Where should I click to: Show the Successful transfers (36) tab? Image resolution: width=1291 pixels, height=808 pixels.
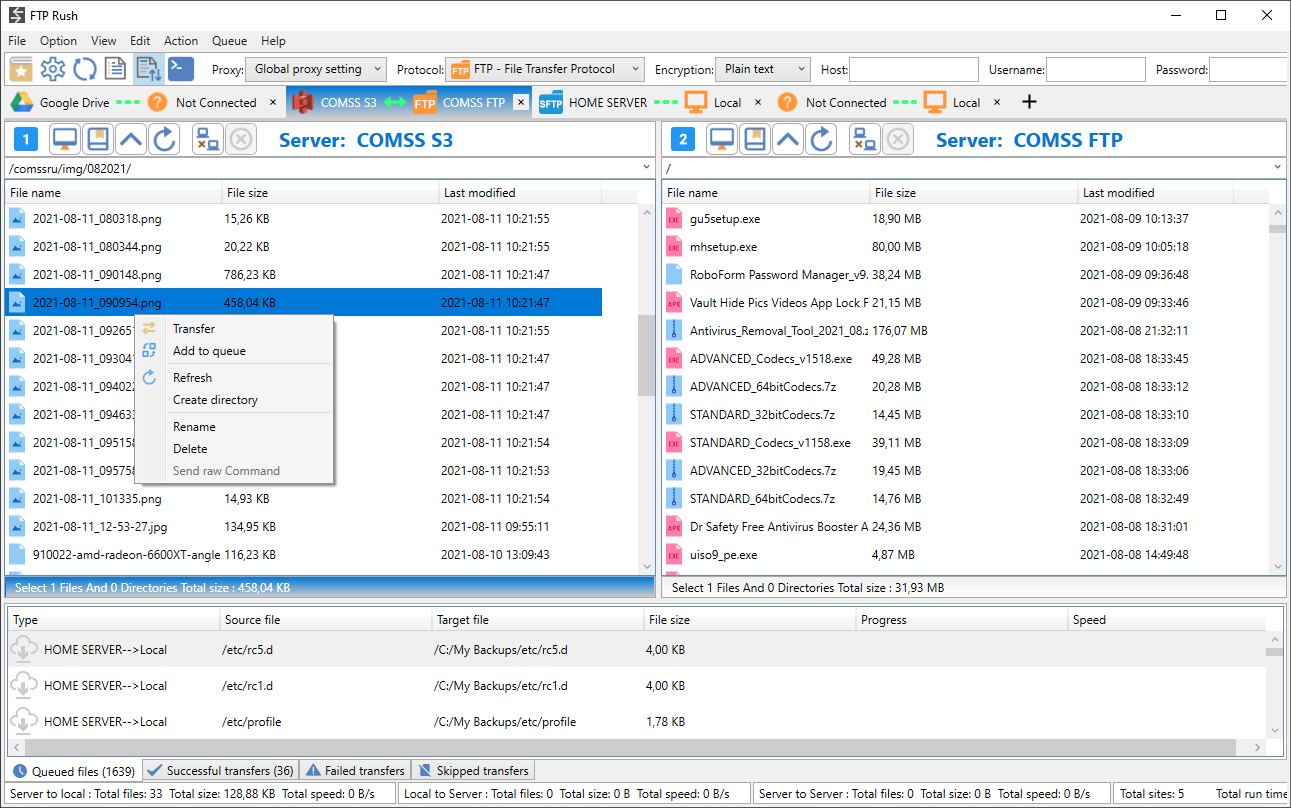[x=220, y=771]
